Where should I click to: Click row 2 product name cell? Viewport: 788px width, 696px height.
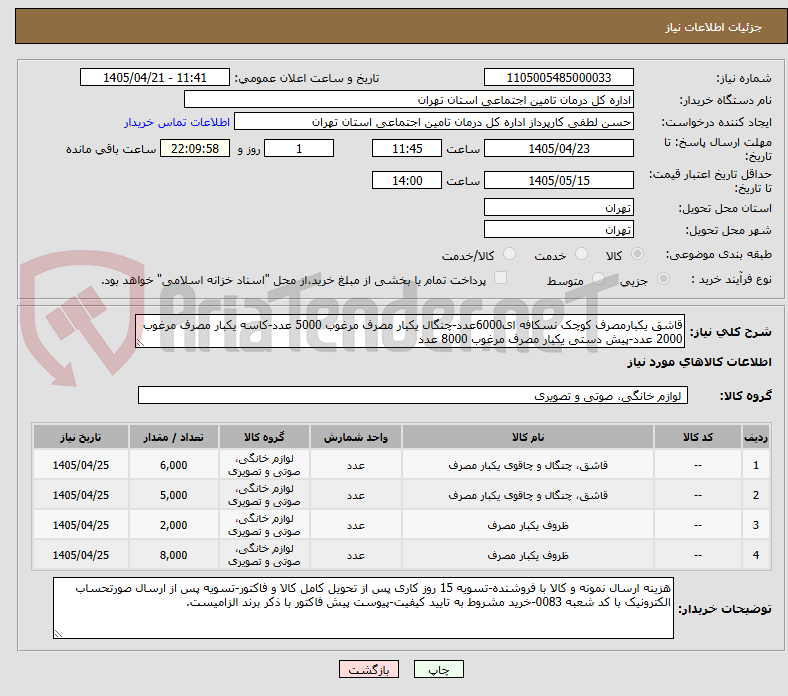tap(528, 495)
